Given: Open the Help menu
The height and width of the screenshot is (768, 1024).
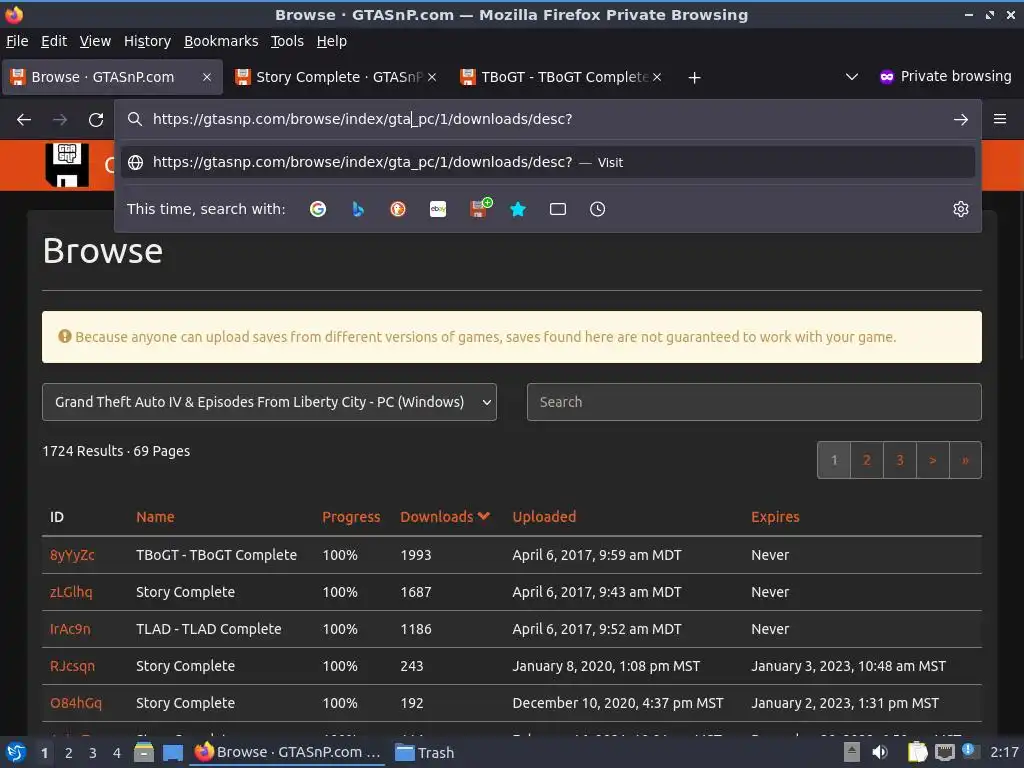Looking at the screenshot, I should click(x=331, y=41).
